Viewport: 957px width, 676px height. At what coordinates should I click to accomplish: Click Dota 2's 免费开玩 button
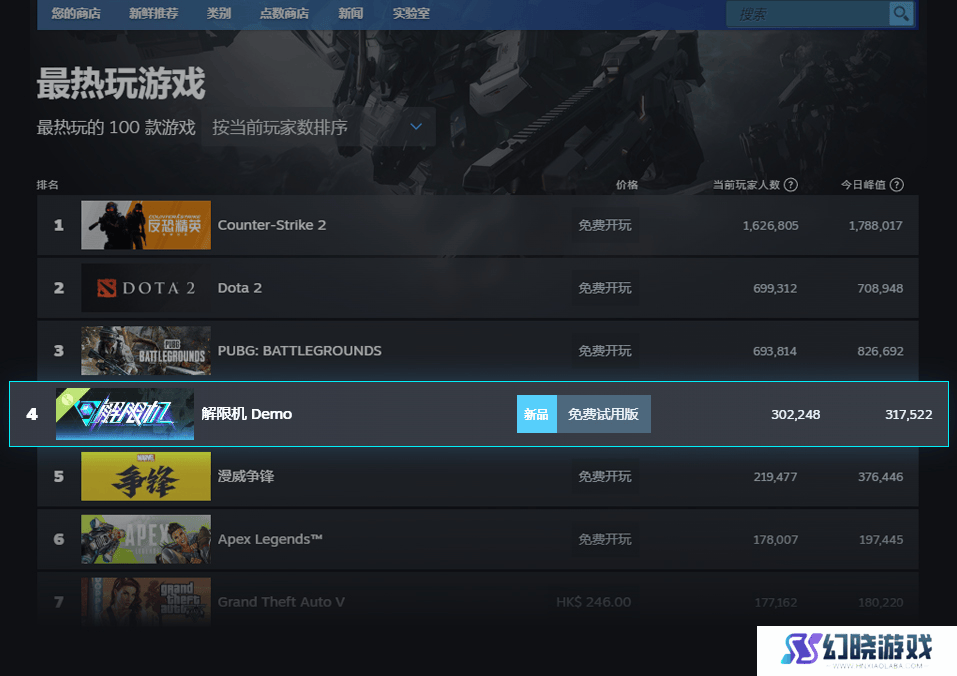(x=605, y=288)
